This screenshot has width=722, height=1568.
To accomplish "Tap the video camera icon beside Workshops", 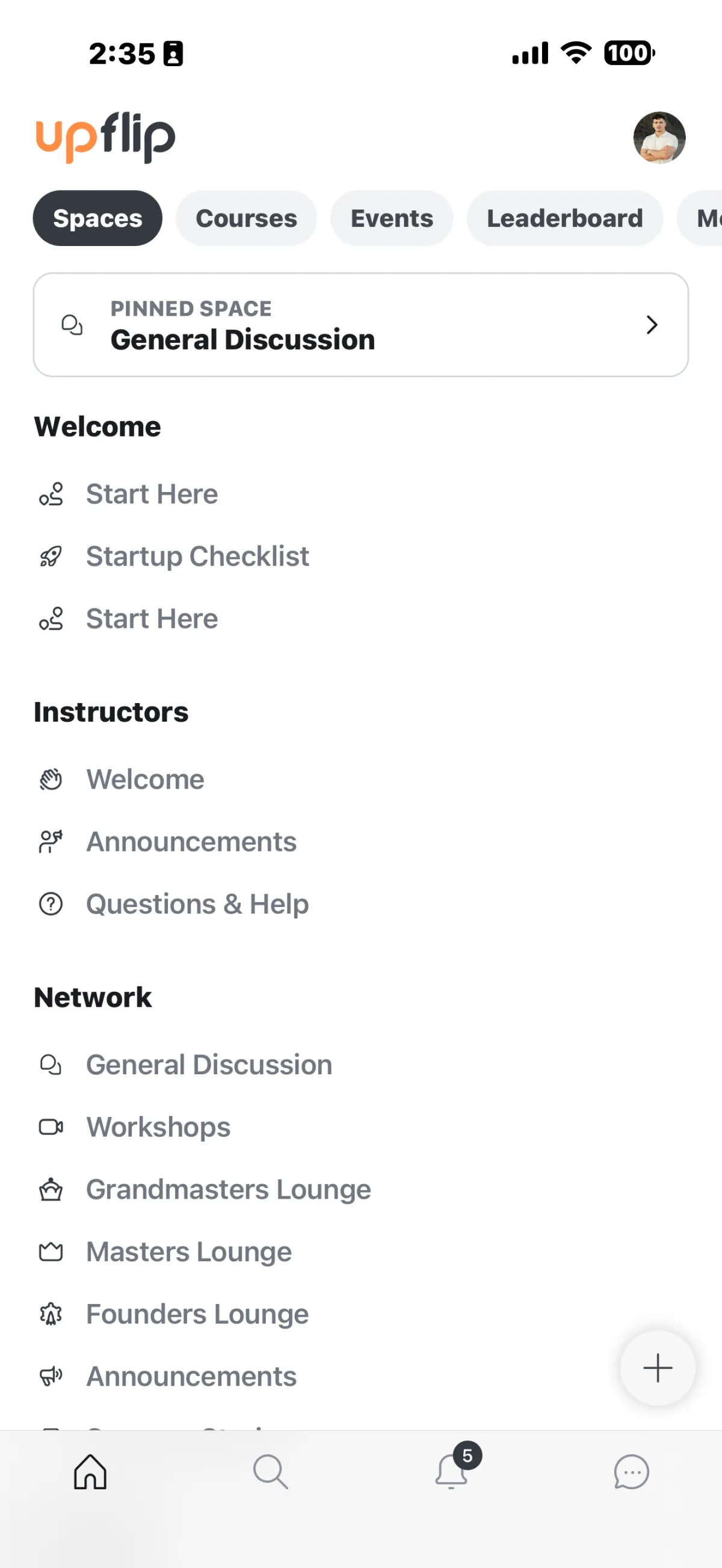I will coord(51,1127).
